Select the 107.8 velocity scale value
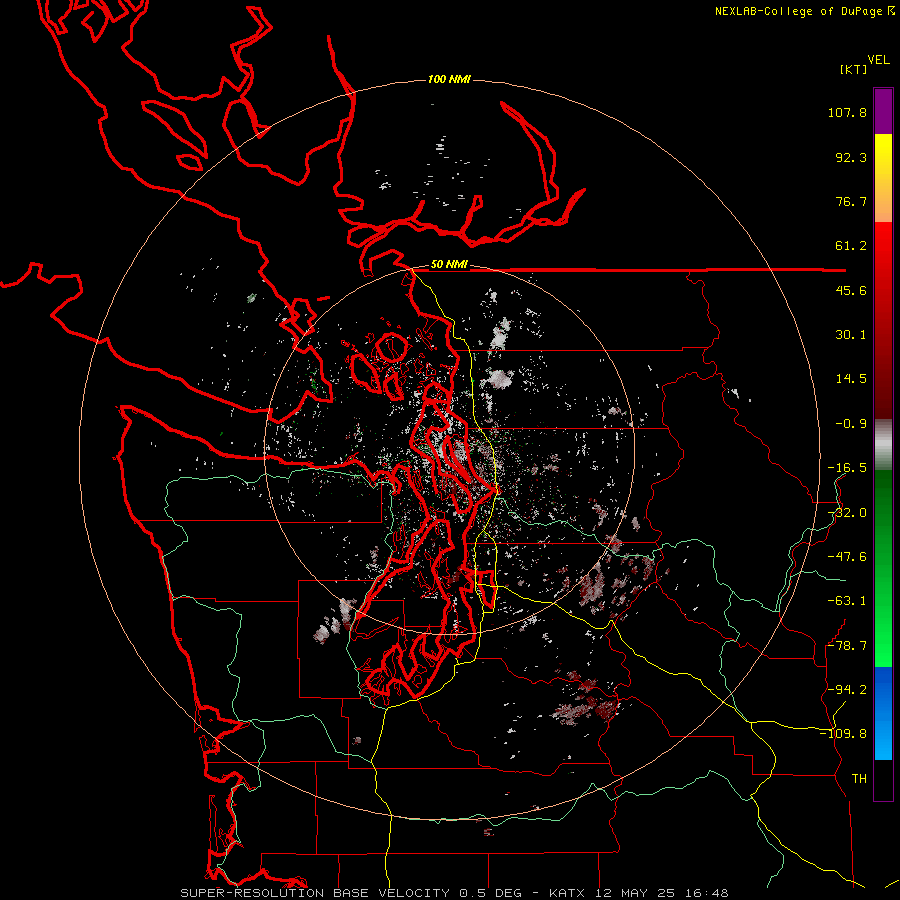This screenshot has height=900, width=900. tap(847, 112)
